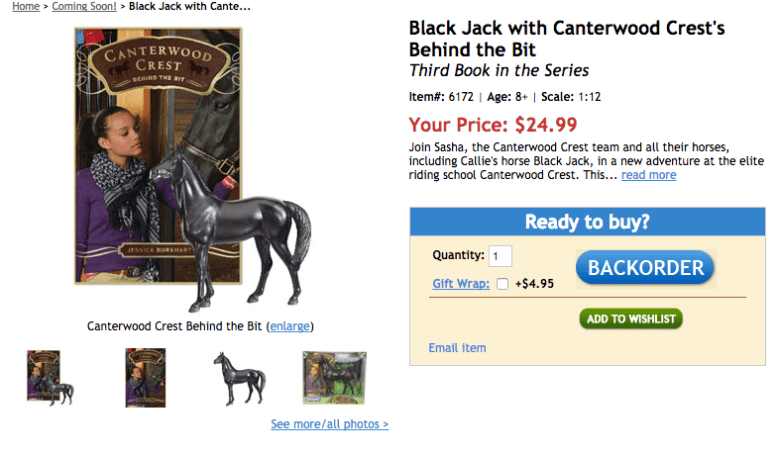This screenshot has height=455, width=778.
Task: Click the Quantity input field
Action: pos(500,256)
